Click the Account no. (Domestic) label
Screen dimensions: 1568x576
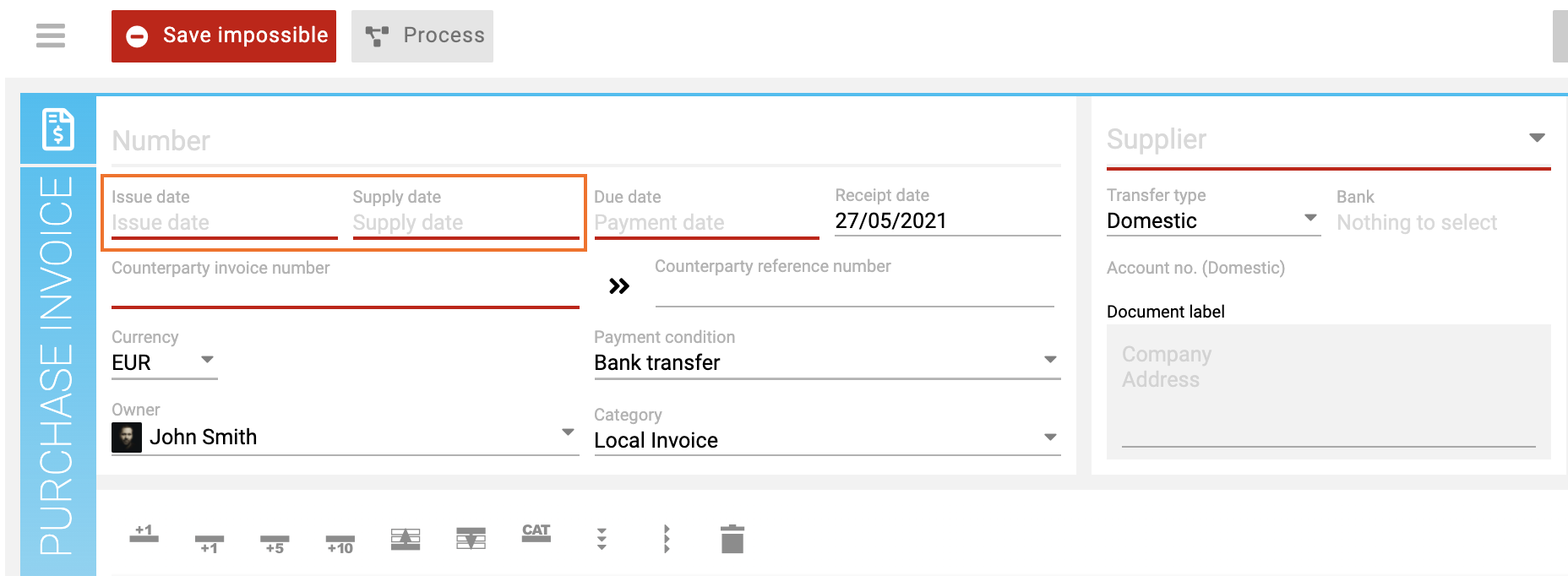click(1195, 268)
